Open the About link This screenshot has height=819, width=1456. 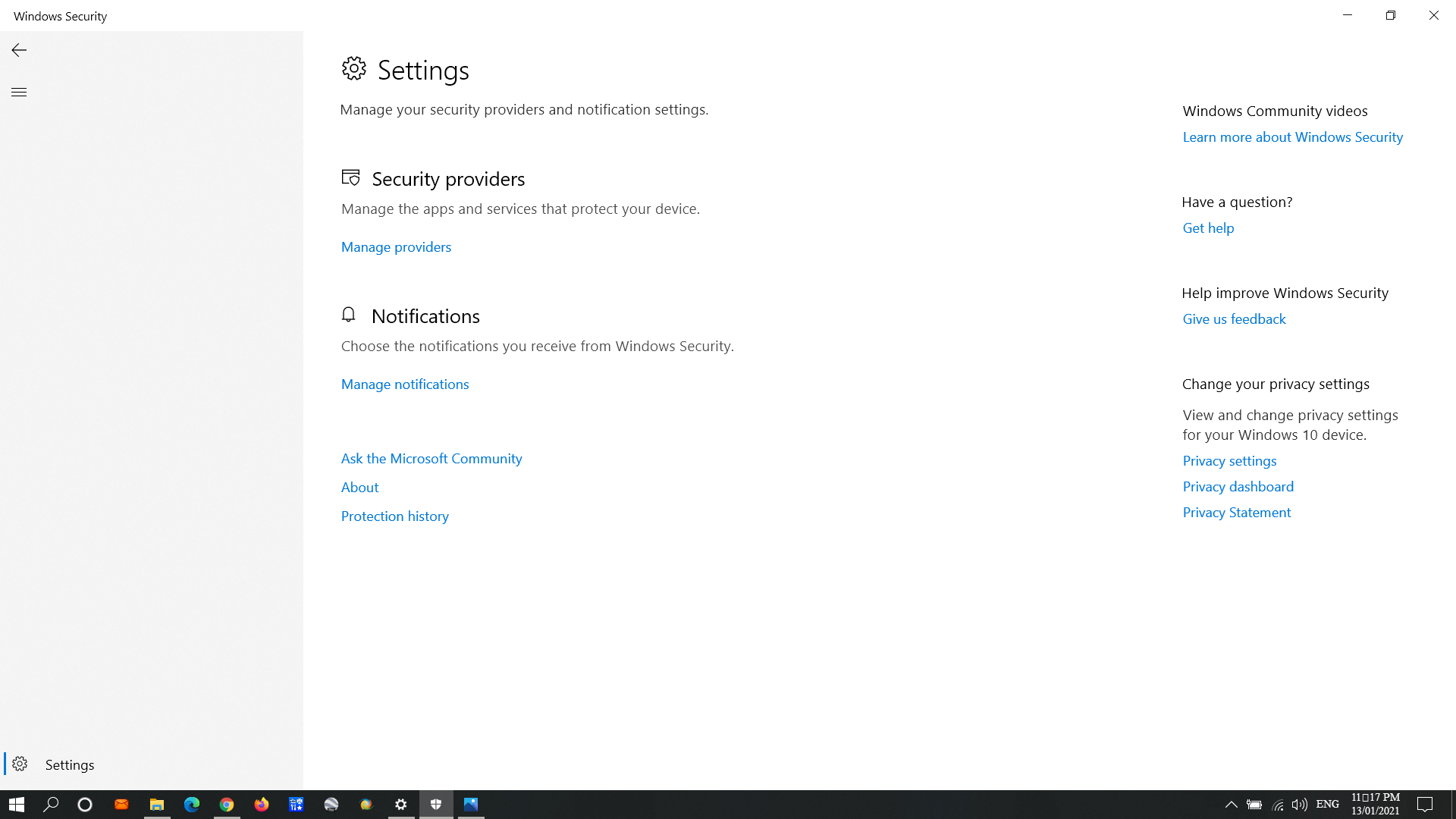click(359, 488)
